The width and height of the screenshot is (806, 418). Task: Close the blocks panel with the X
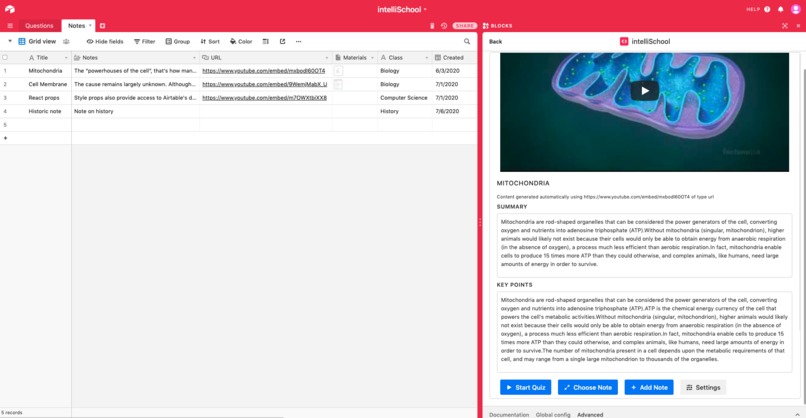click(x=798, y=26)
